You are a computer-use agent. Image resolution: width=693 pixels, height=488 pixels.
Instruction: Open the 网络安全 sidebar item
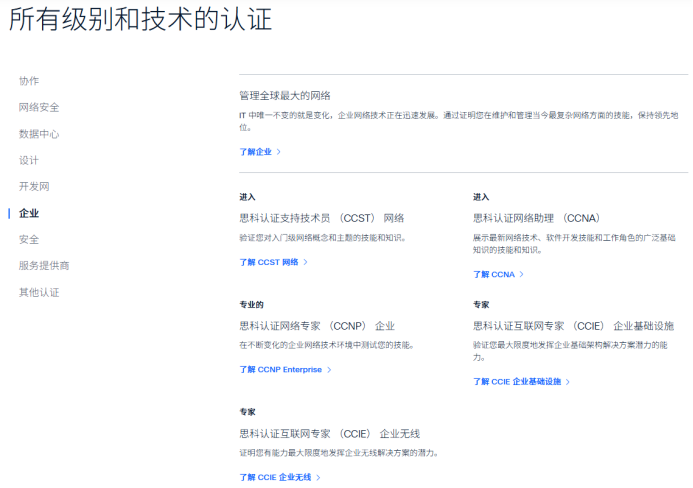tap(39, 107)
